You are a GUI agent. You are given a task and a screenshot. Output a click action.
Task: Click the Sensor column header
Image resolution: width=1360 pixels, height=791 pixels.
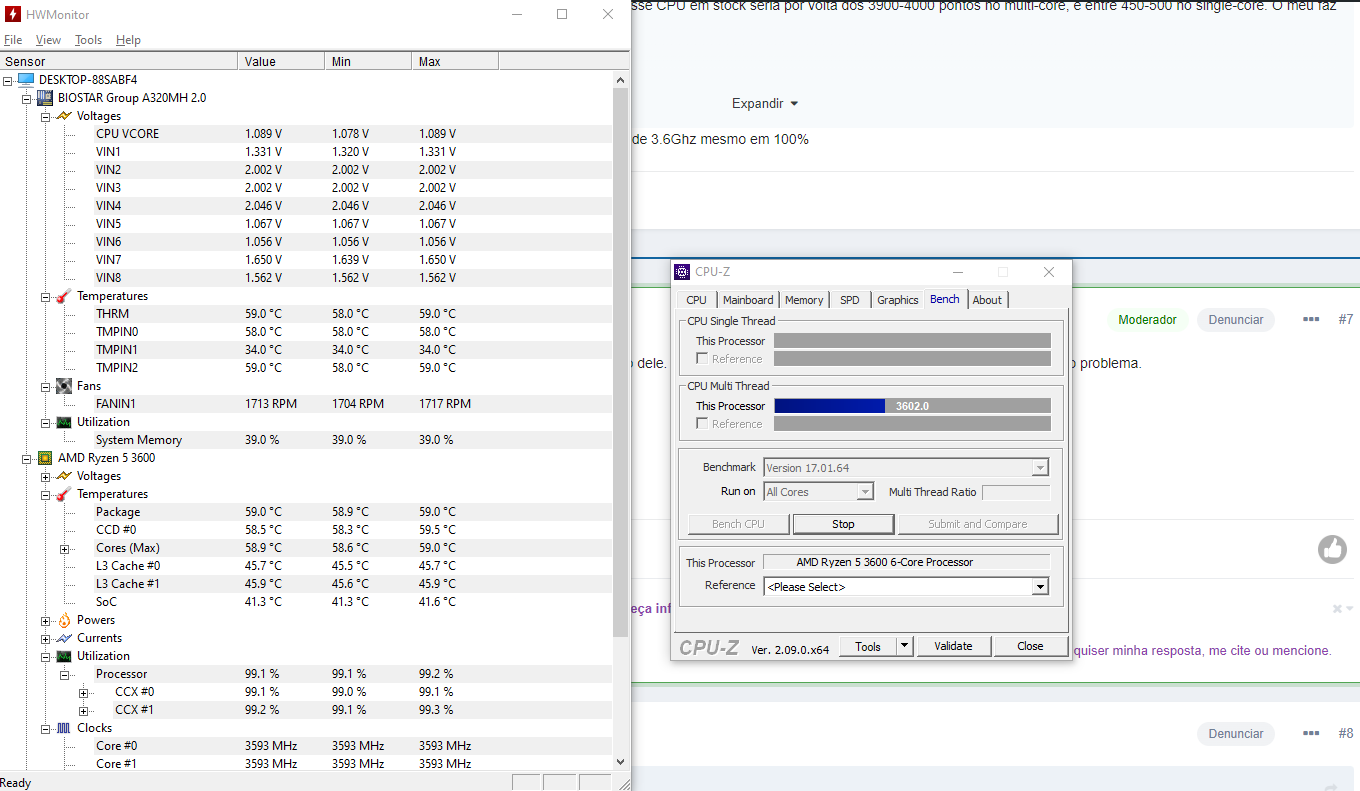(x=119, y=62)
